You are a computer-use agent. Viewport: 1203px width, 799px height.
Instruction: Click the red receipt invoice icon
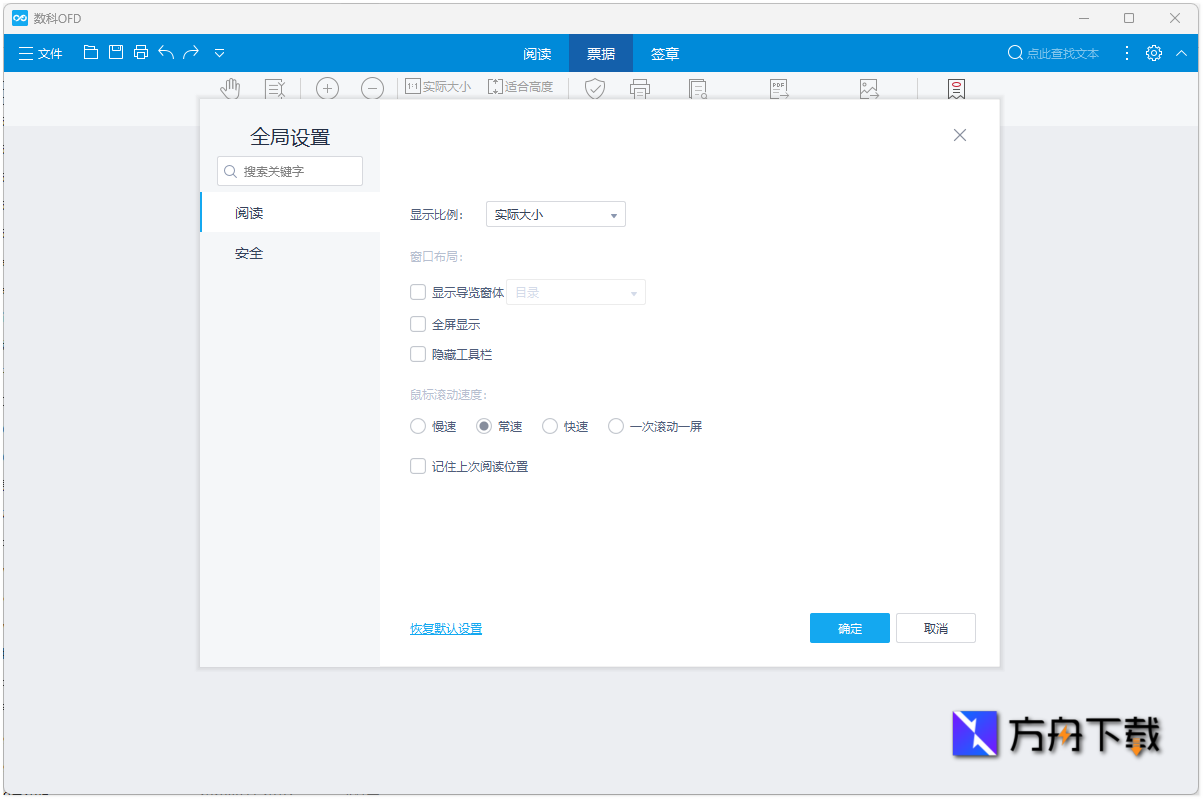tap(957, 88)
